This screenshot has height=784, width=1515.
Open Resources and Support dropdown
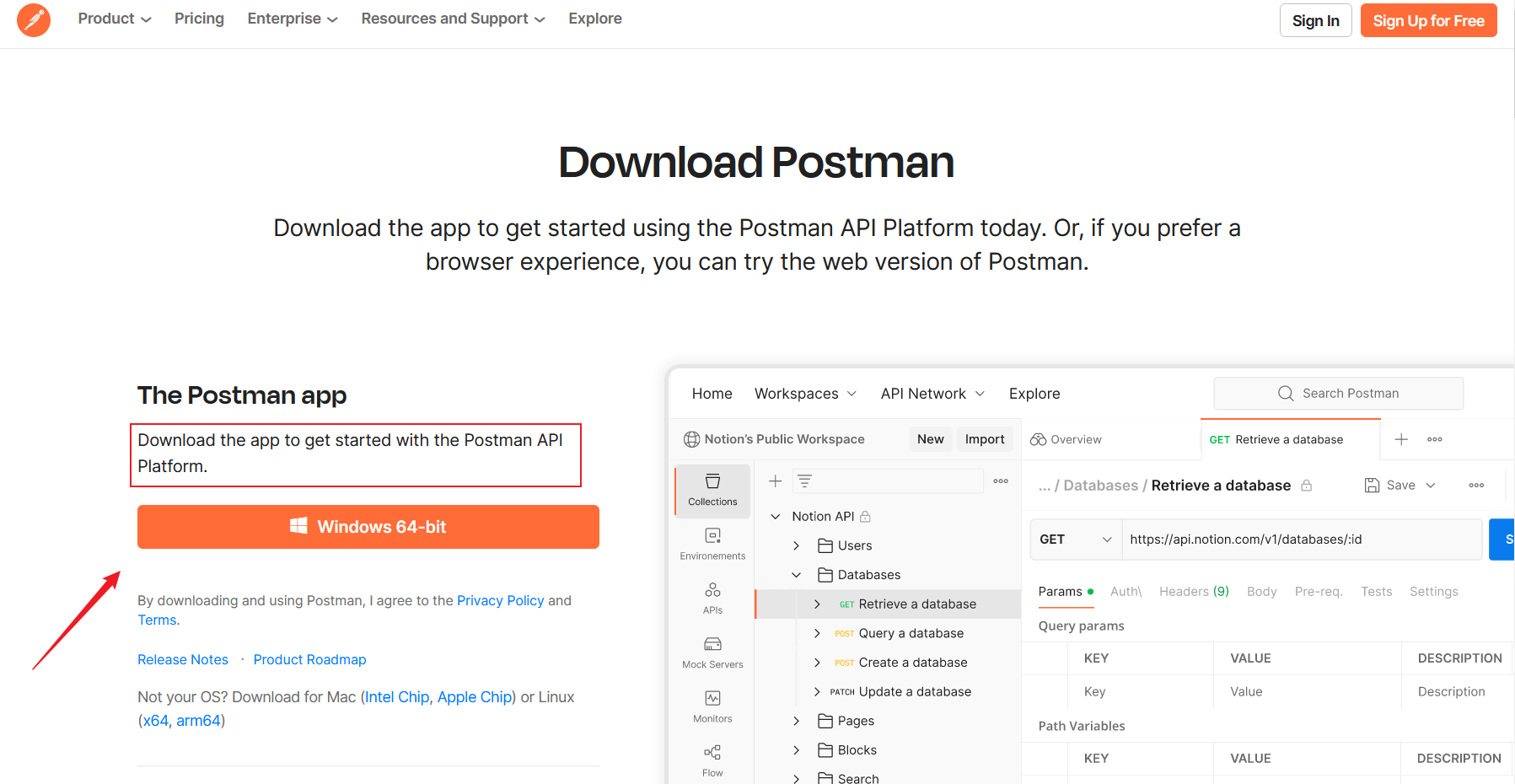454,19
